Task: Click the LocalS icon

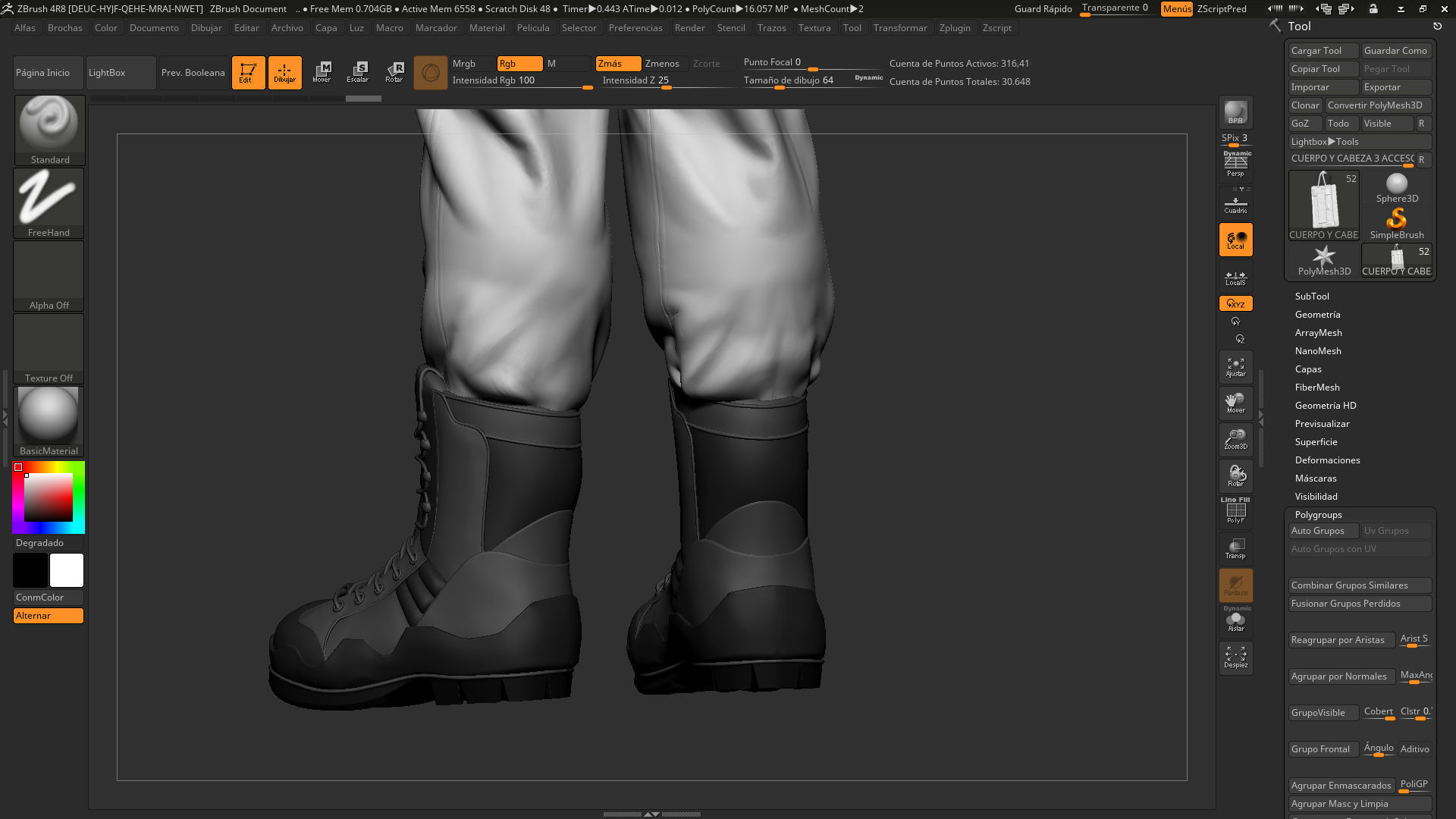Action: (x=1235, y=278)
